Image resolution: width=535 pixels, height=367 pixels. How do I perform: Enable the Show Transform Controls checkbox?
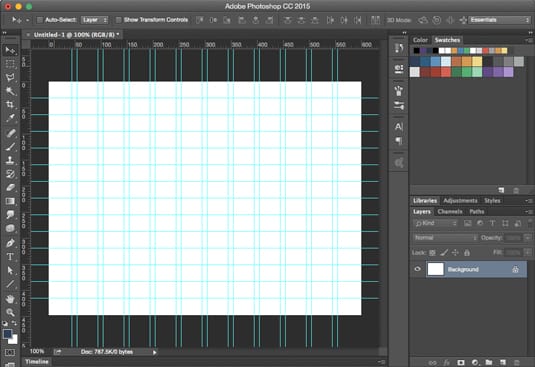(x=118, y=20)
